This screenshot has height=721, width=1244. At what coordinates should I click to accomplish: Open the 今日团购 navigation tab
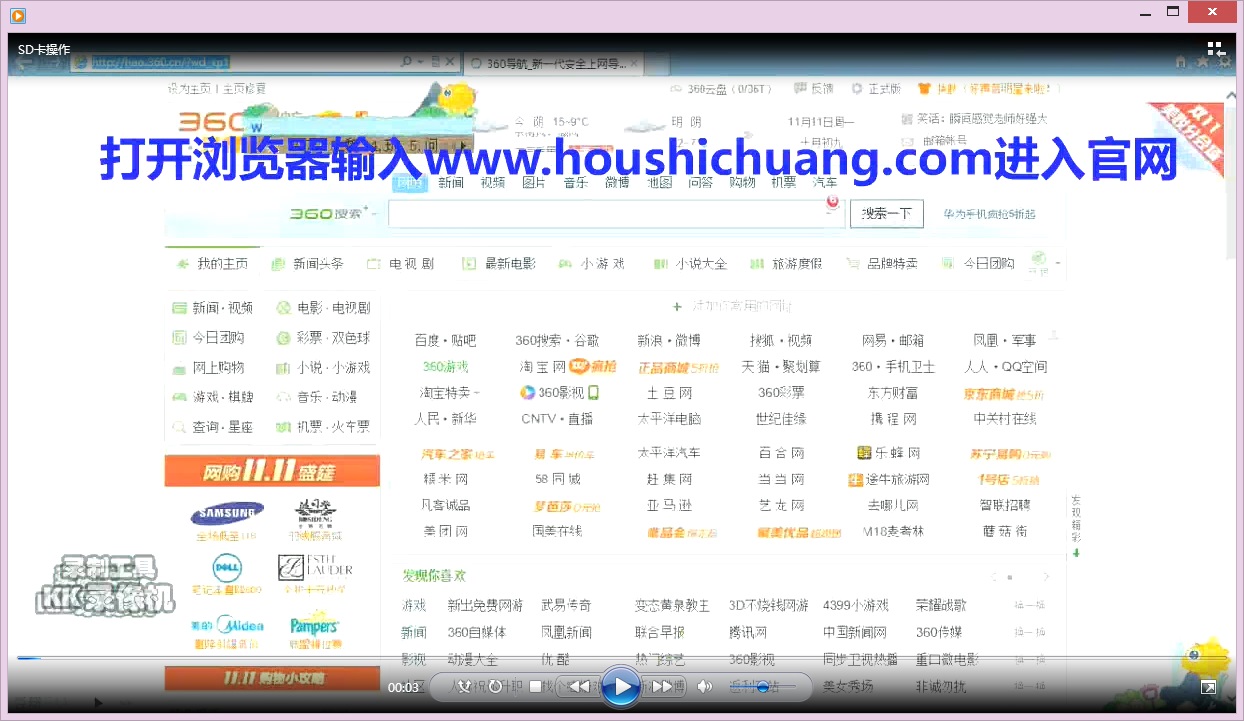[x=979, y=264]
